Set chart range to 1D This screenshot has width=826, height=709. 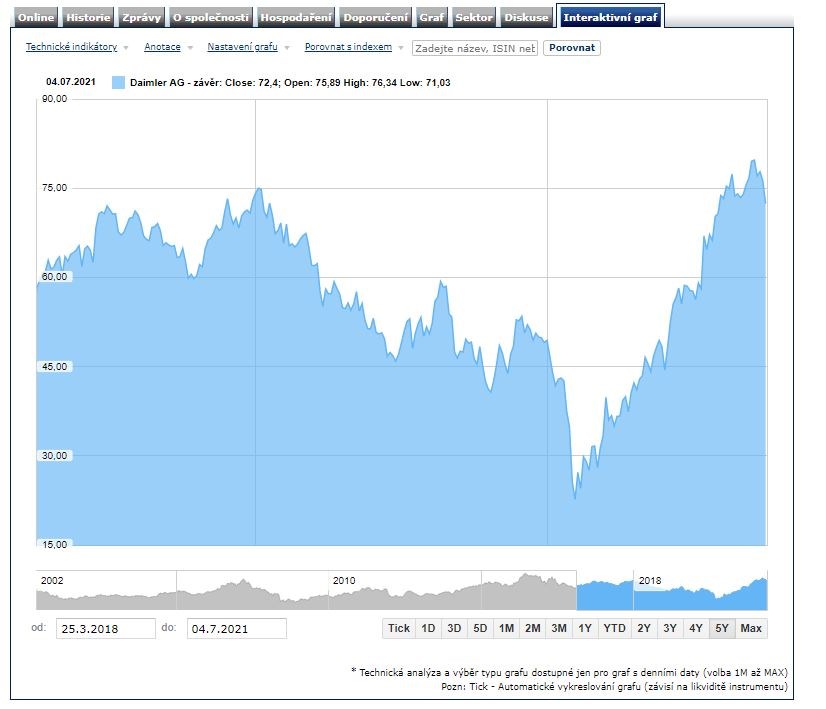click(x=428, y=628)
